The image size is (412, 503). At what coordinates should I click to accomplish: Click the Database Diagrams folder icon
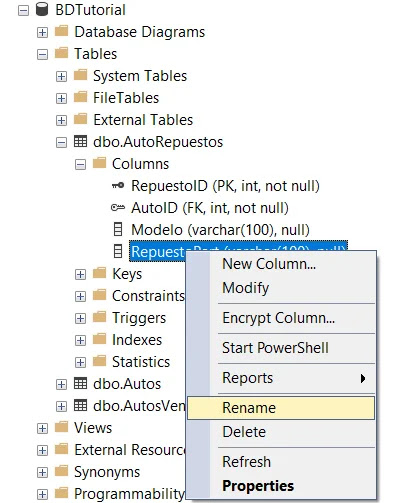point(61,31)
